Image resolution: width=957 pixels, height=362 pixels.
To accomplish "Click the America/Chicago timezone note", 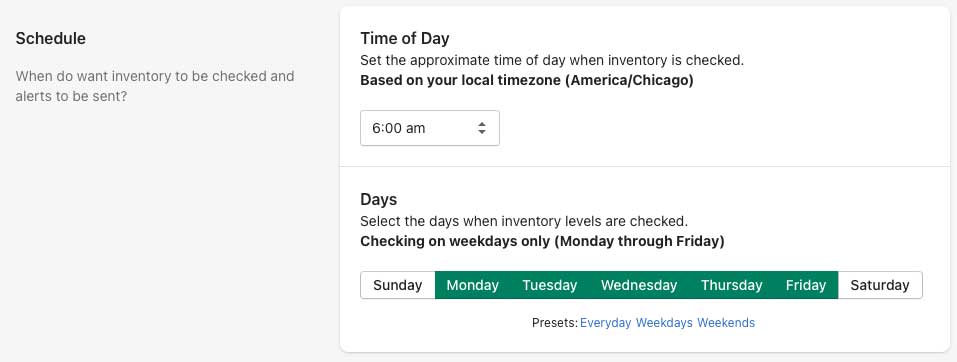I will tap(527, 81).
